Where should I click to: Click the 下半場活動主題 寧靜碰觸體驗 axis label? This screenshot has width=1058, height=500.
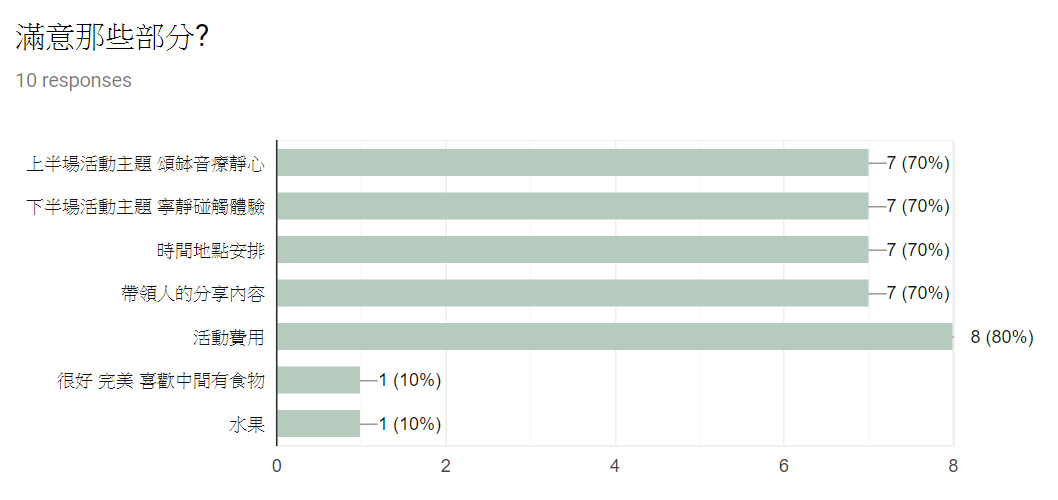(x=145, y=207)
